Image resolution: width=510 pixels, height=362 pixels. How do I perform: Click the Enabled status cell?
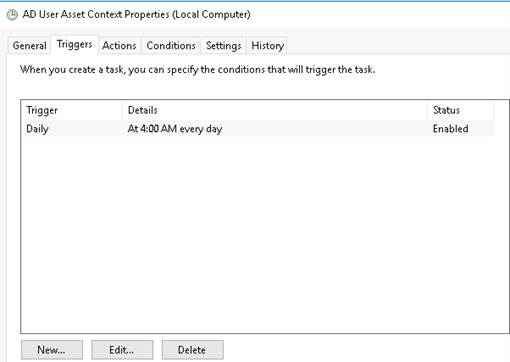(x=450, y=129)
